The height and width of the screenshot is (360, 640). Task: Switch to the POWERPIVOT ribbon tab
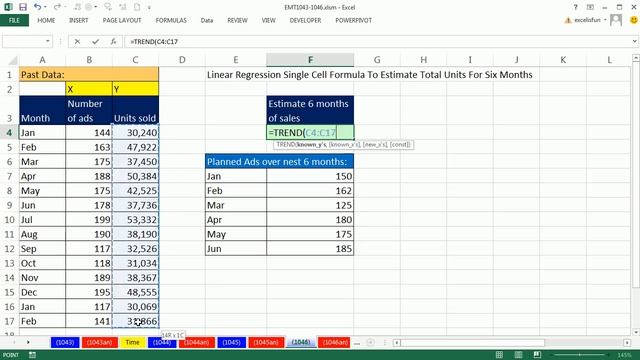pyautogui.click(x=353, y=20)
